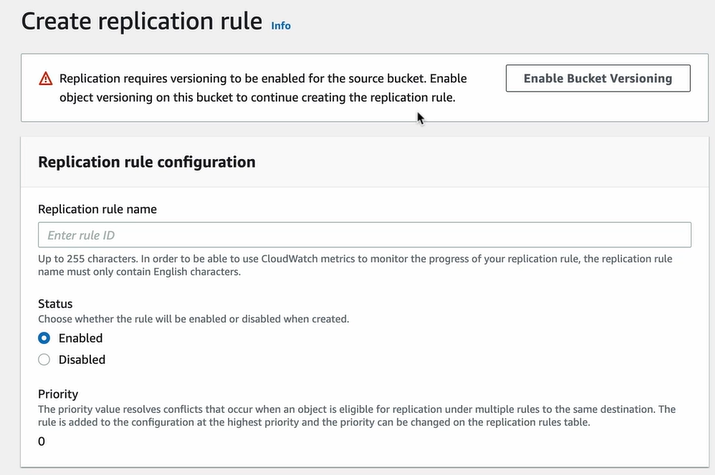Click the Status description about enabled or disabled
The width and height of the screenshot is (715, 475).
[193, 319]
